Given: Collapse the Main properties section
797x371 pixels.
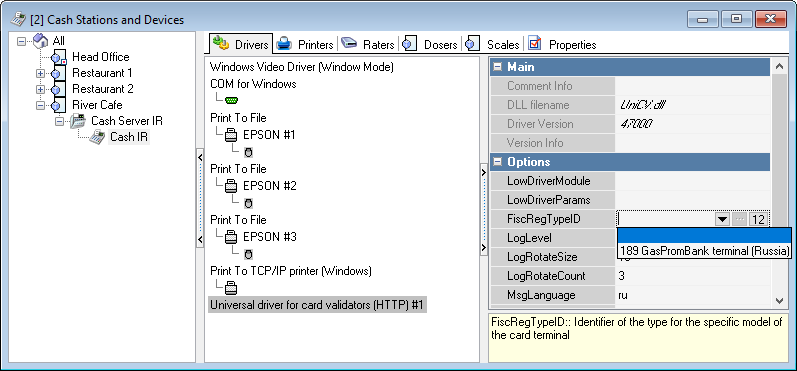Looking at the screenshot, I should click(498, 67).
